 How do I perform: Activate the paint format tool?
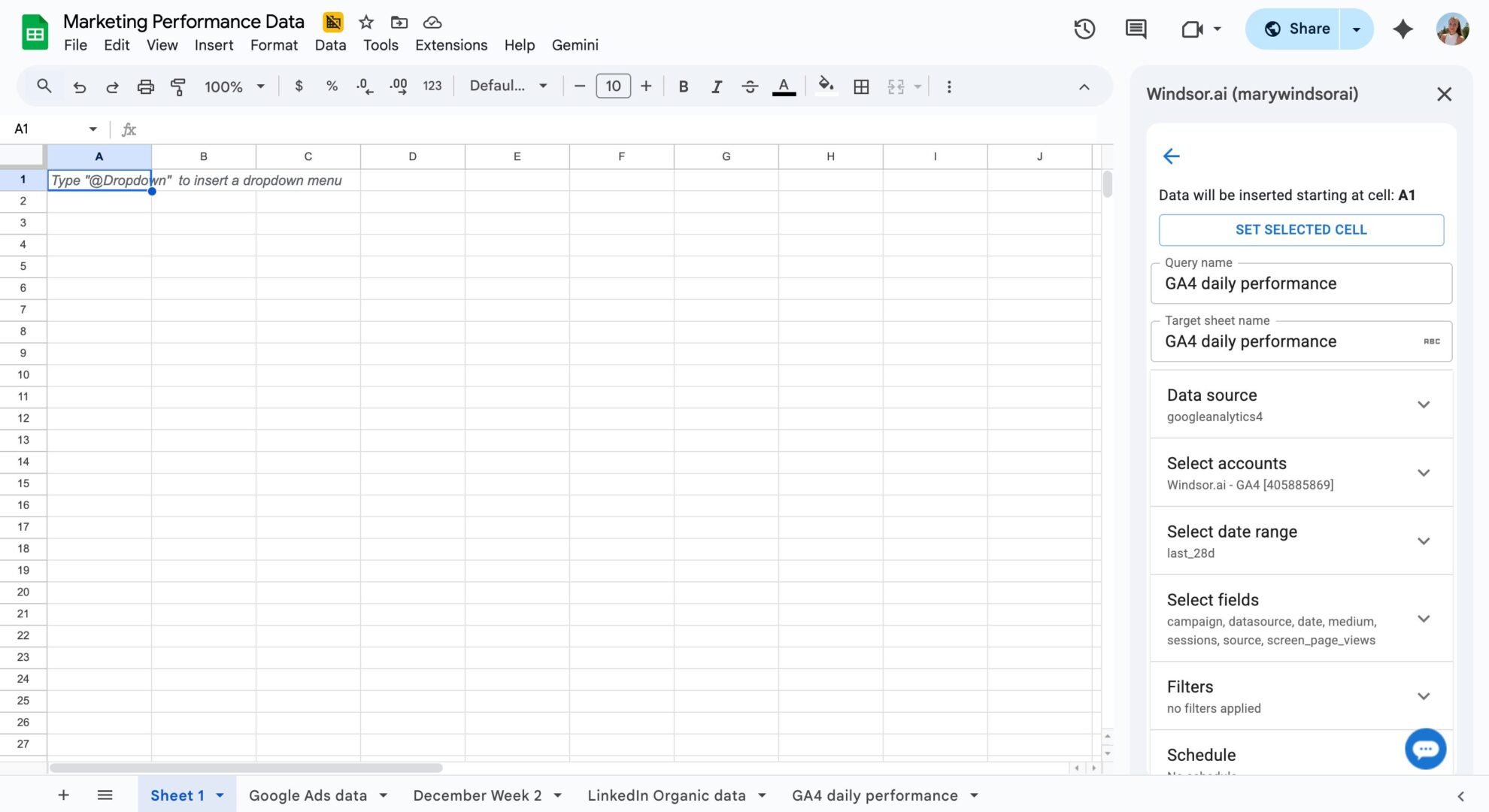pos(178,86)
